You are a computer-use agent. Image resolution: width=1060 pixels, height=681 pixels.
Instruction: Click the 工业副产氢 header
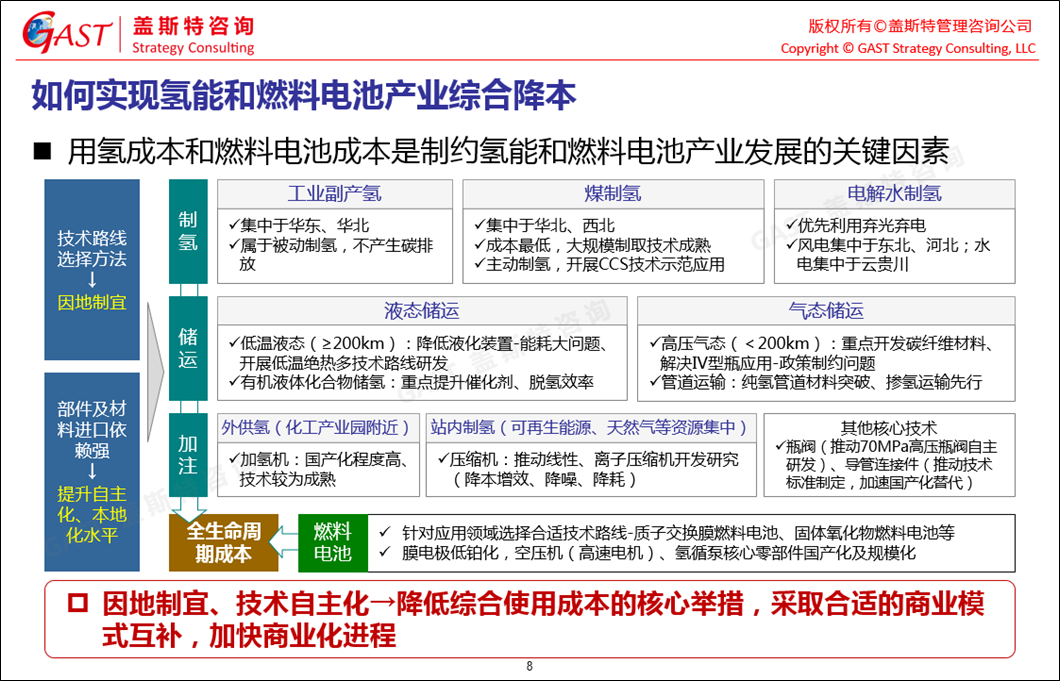point(334,194)
